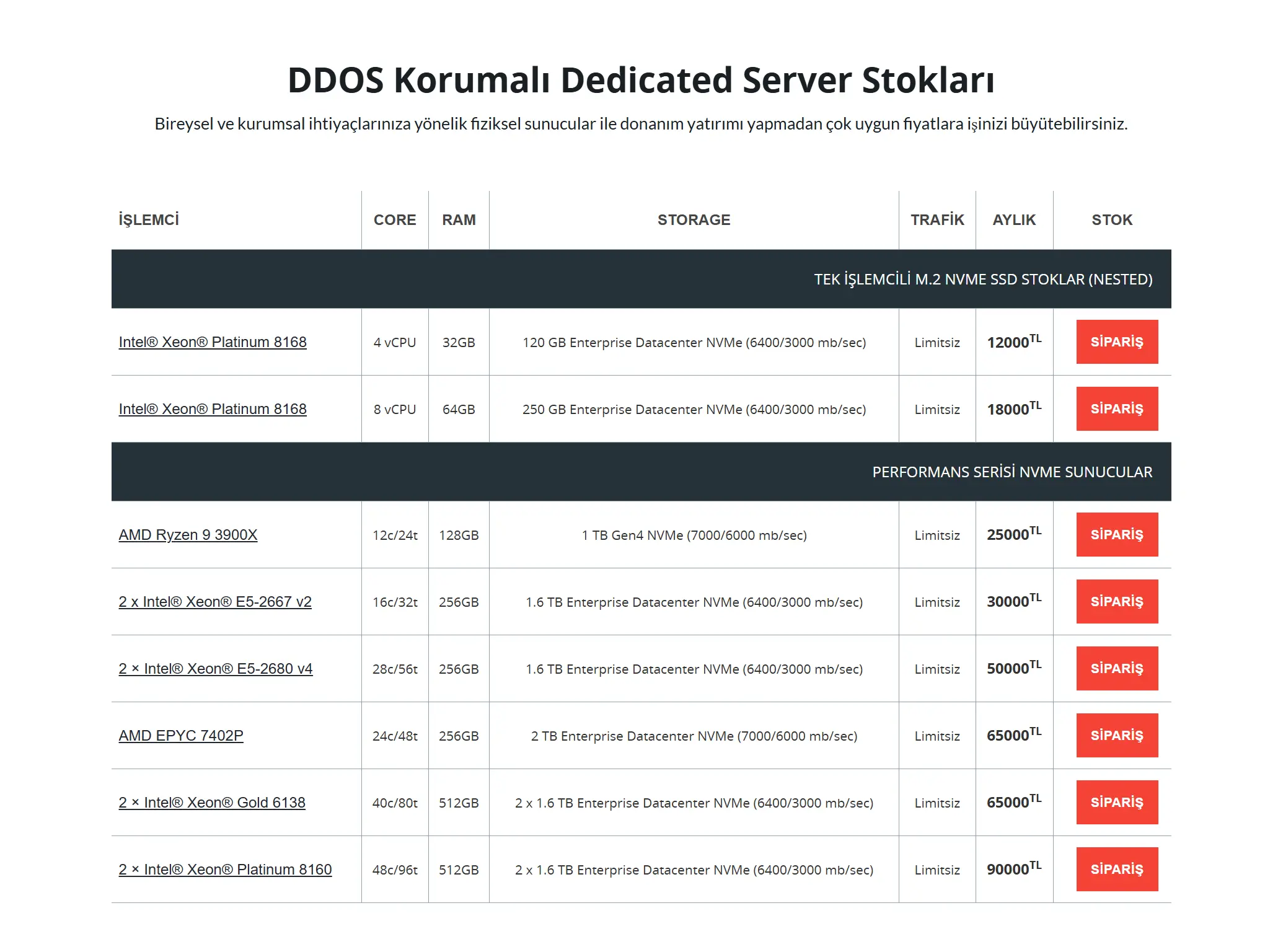Open 2 × Intel Xeon E5-2680 v4 link

coord(216,669)
